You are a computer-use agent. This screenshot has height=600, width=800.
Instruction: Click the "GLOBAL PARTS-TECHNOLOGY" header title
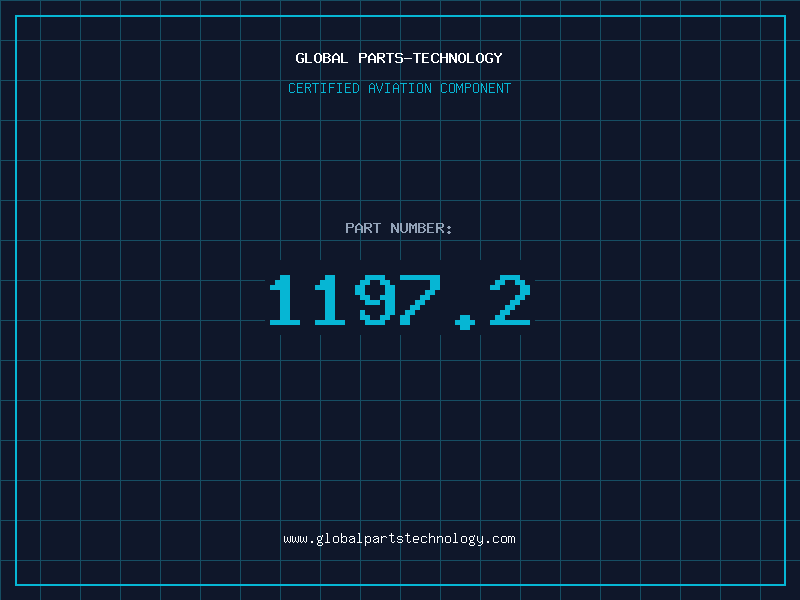click(399, 58)
